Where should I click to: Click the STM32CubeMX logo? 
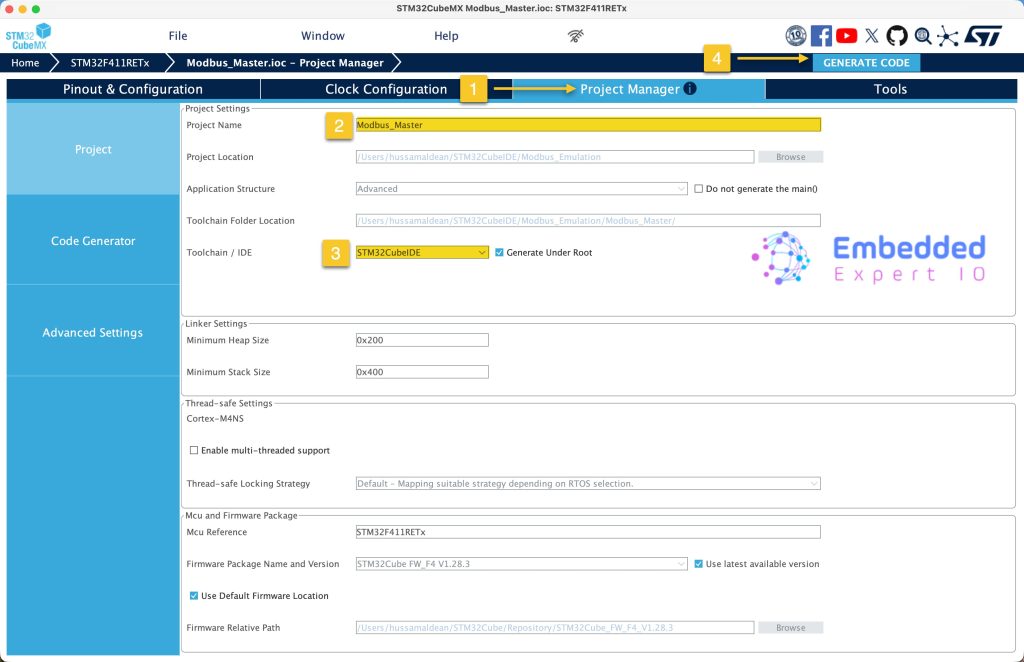click(x=28, y=38)
